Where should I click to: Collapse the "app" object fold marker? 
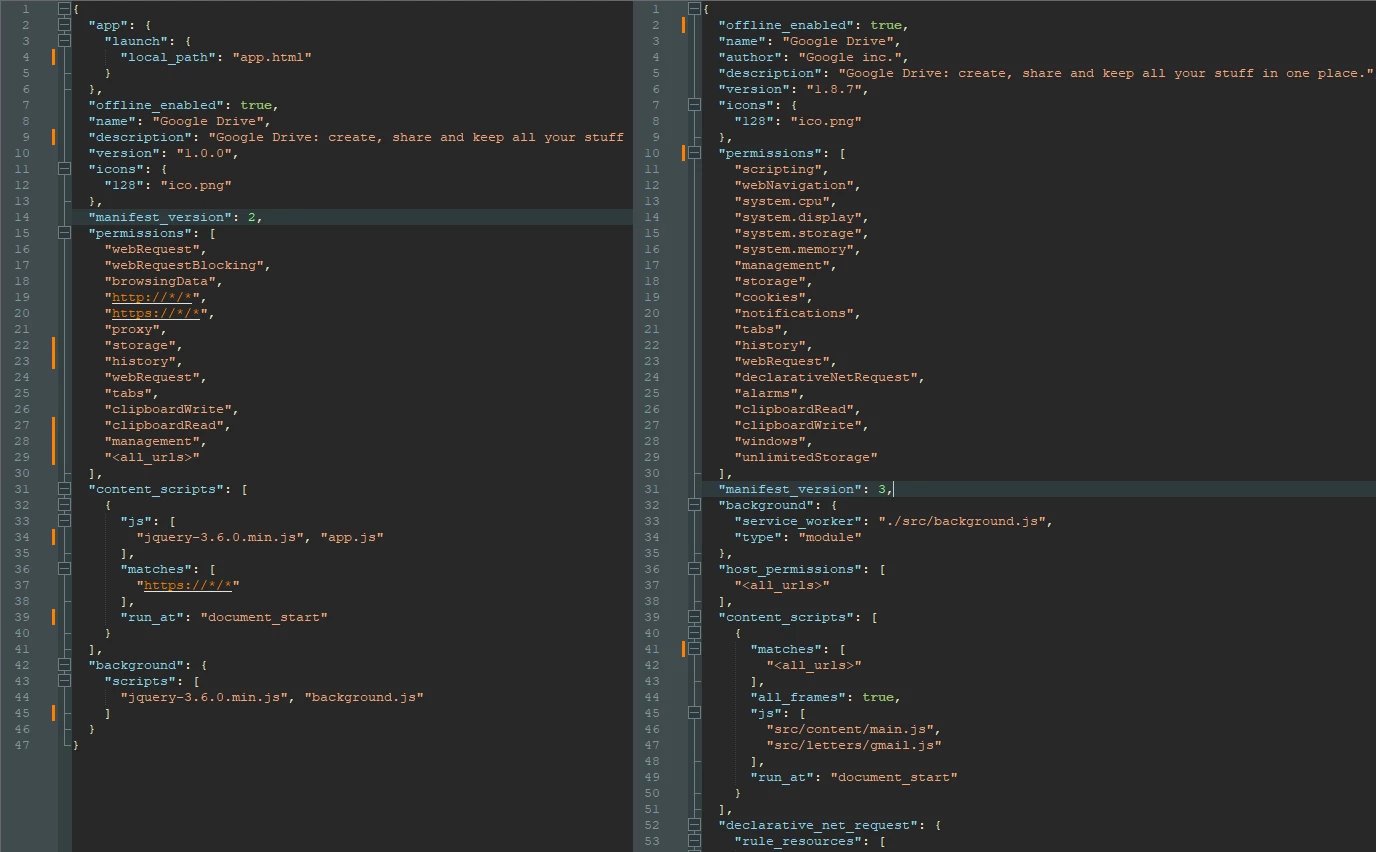[65, 25]
